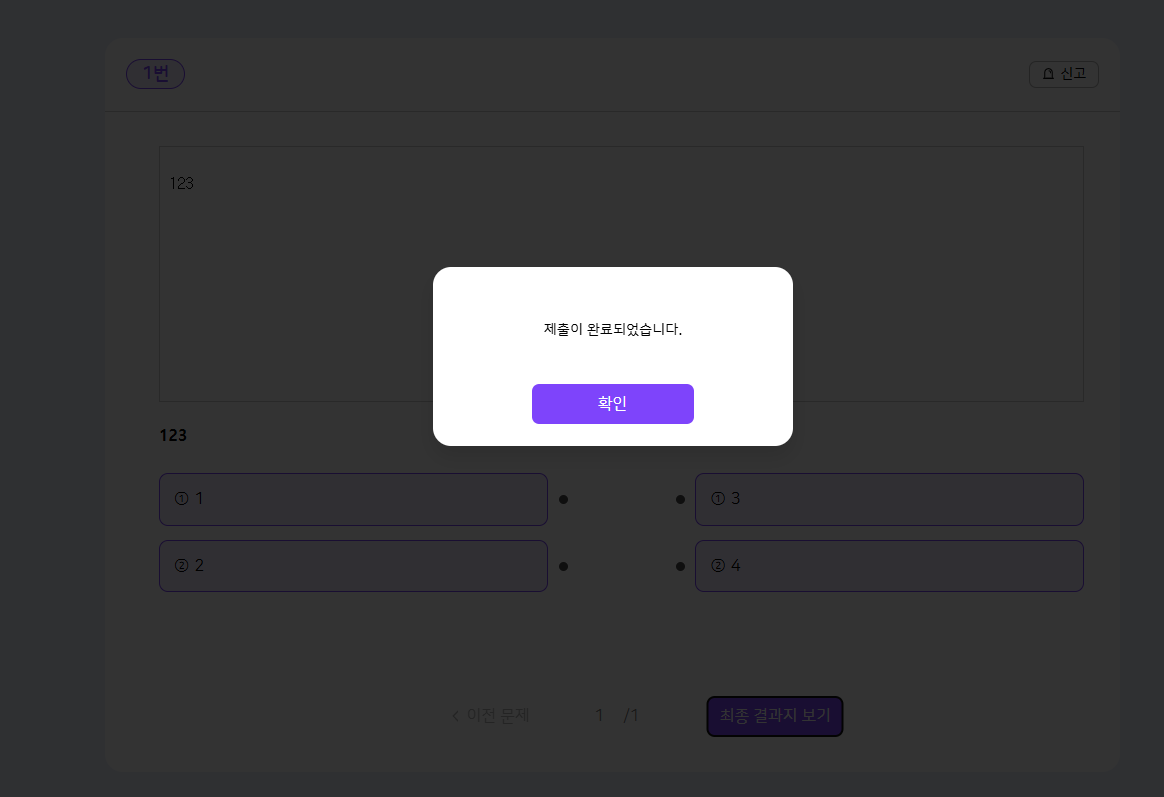
Task: Choose right option ② 4
Action: [889, 566]
